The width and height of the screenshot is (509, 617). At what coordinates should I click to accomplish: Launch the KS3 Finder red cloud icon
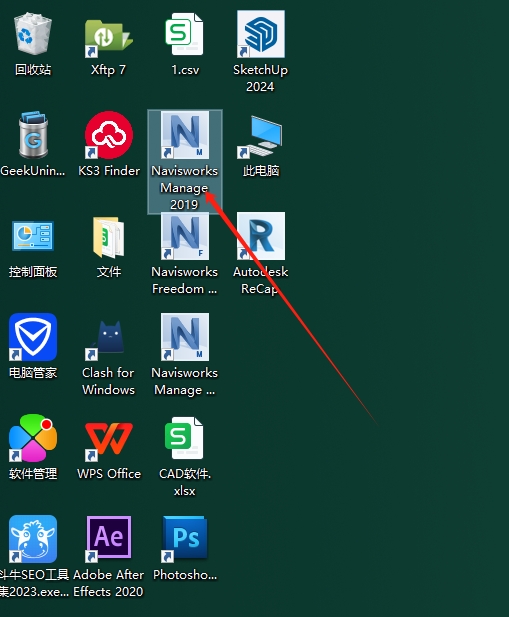(x=109, y=135)
